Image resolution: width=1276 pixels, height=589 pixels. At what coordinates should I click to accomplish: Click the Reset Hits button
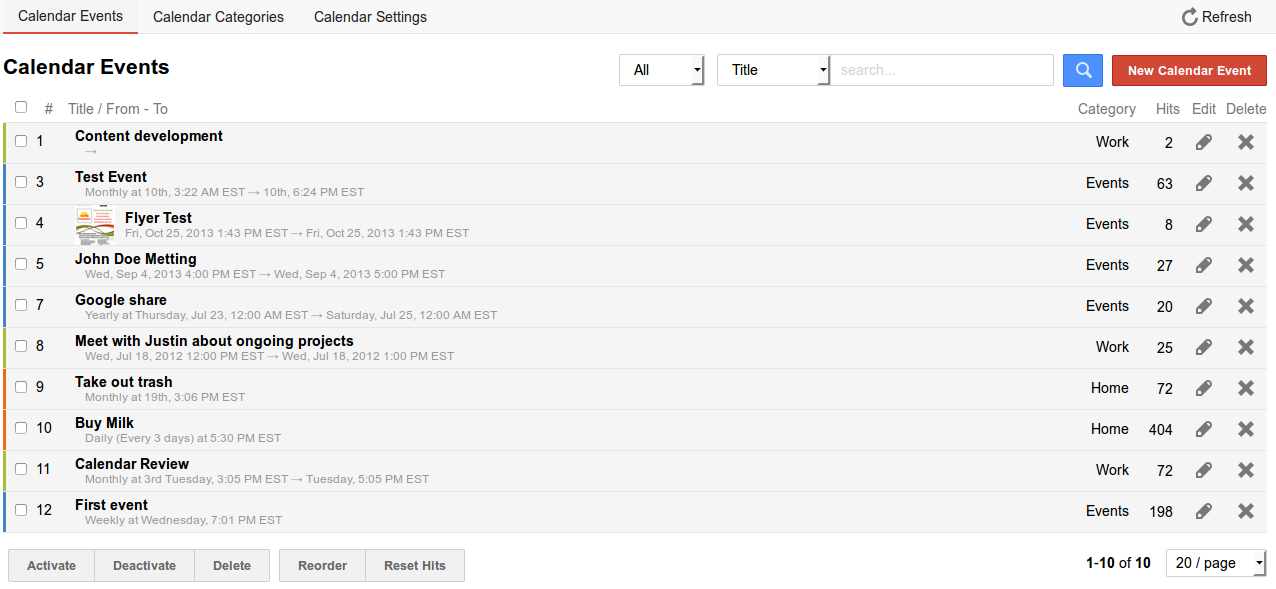click(x=415, y=565)
